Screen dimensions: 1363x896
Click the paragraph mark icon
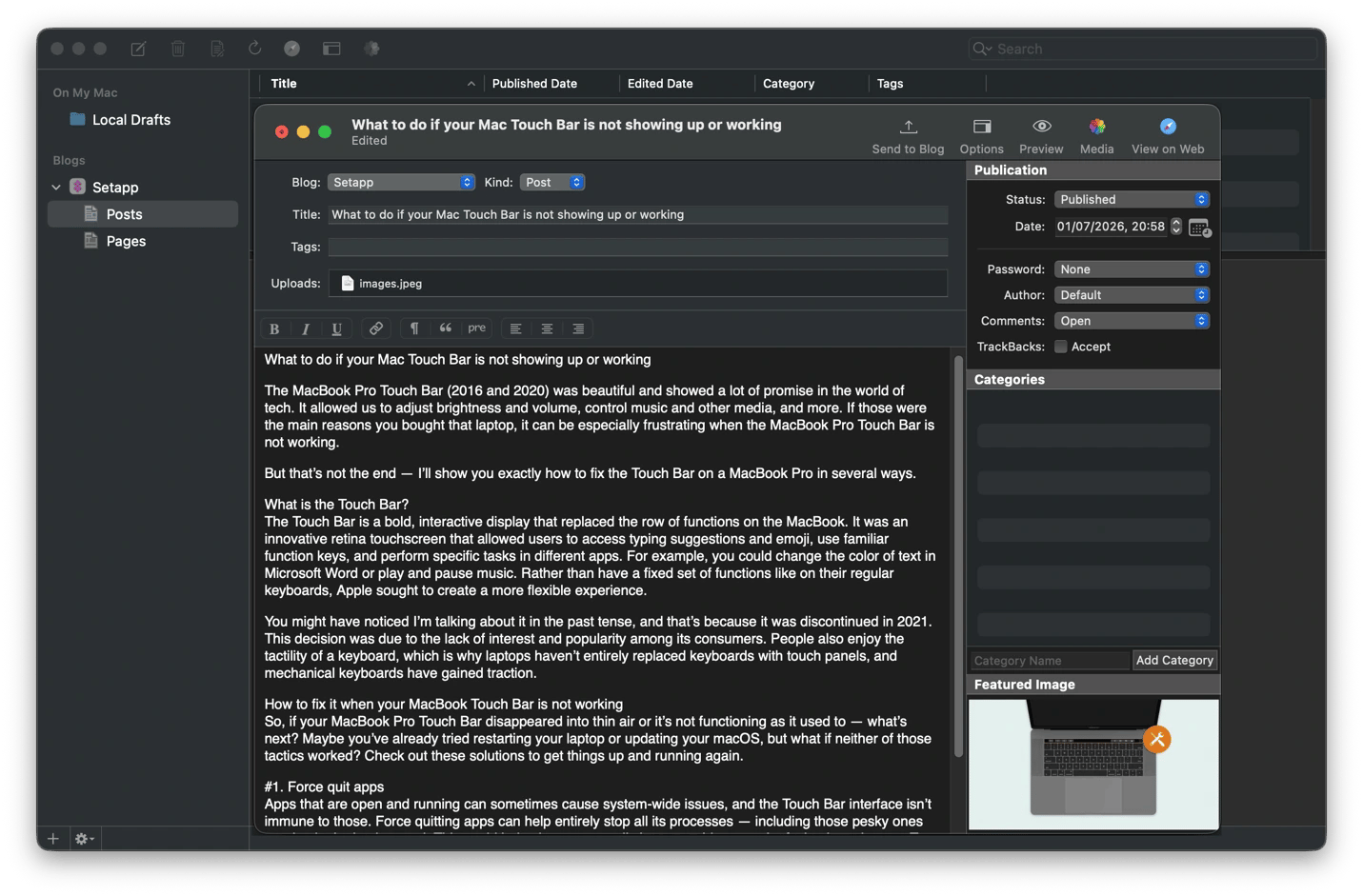[414, 329]
